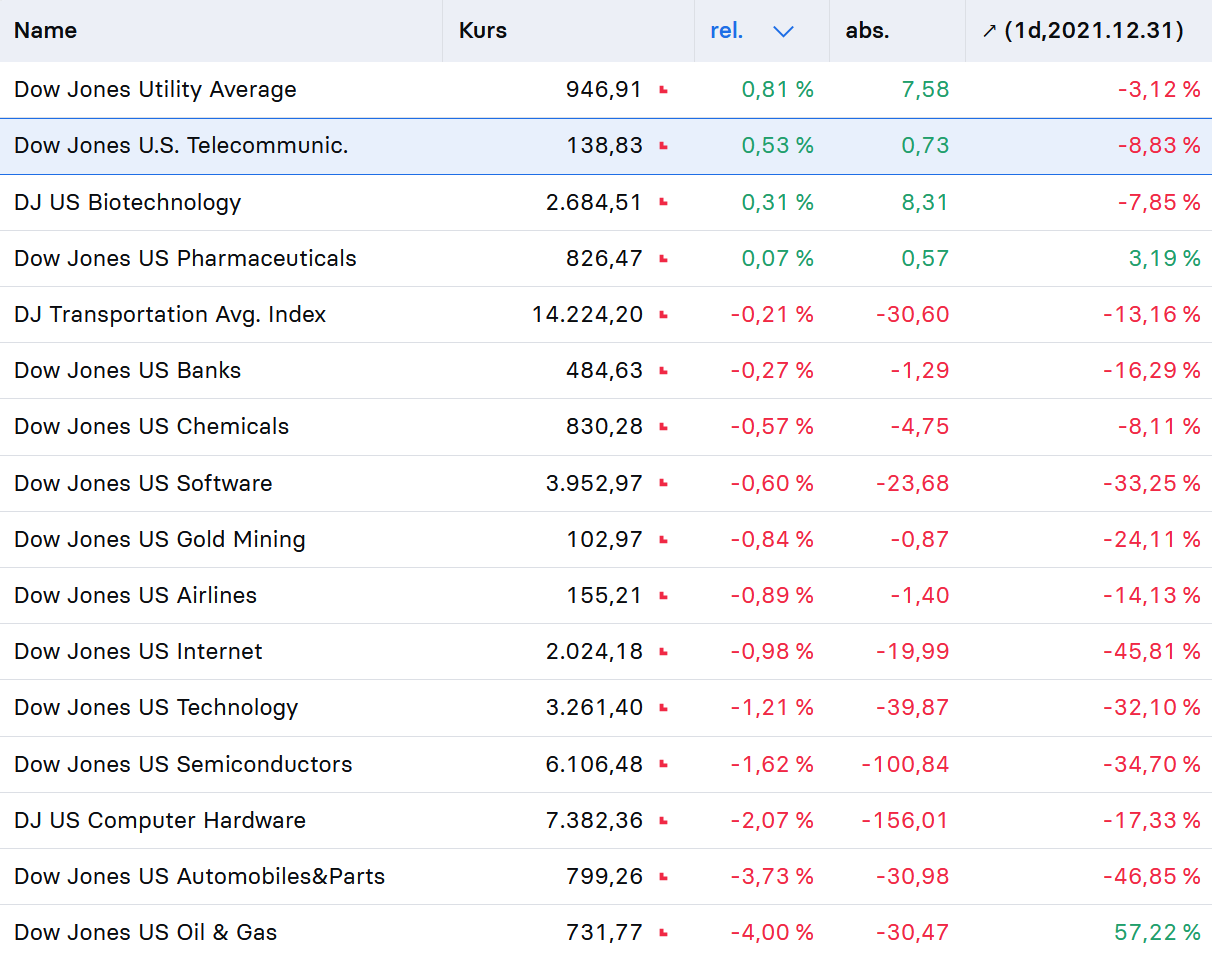The image size is (1212, 962).
Task: Click trend indicator icon beside 14.224,20
Action: tap(663, 315)
